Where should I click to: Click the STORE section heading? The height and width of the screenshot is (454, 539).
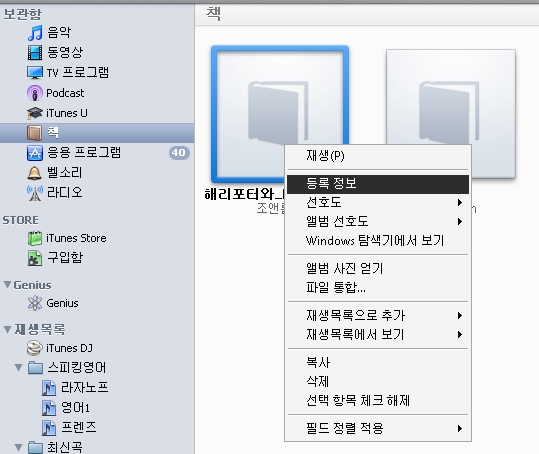(21, 220)
